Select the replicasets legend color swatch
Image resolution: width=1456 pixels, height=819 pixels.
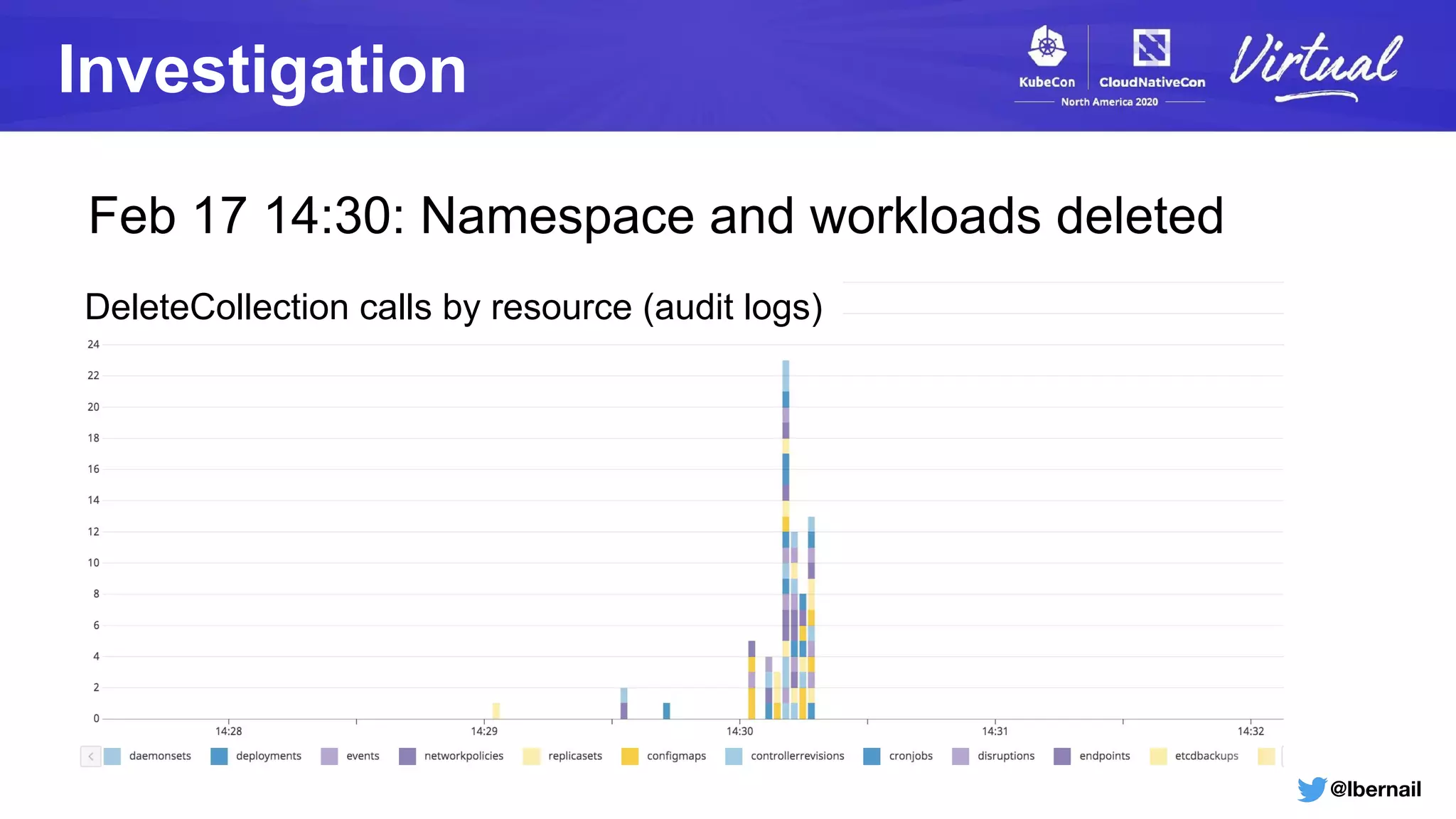(x=531, y=756)
